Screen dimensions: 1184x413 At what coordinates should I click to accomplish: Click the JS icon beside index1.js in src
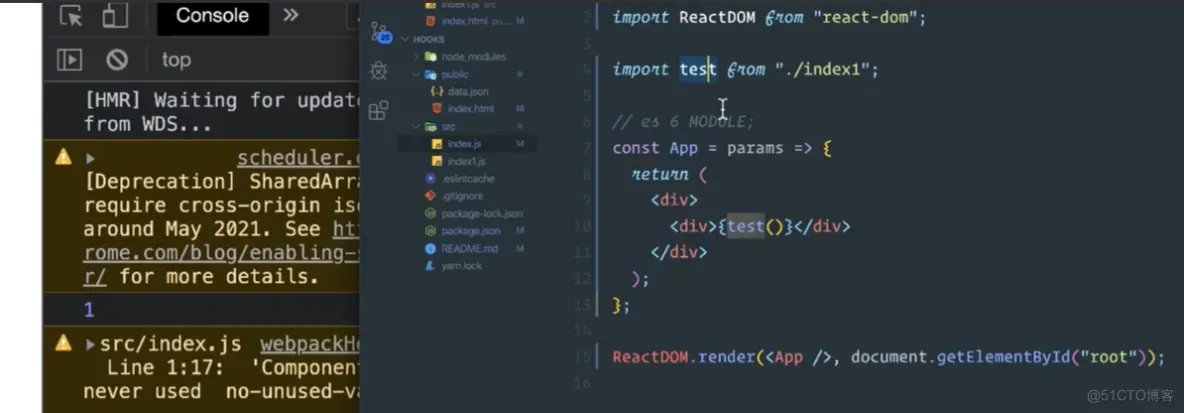436,162
